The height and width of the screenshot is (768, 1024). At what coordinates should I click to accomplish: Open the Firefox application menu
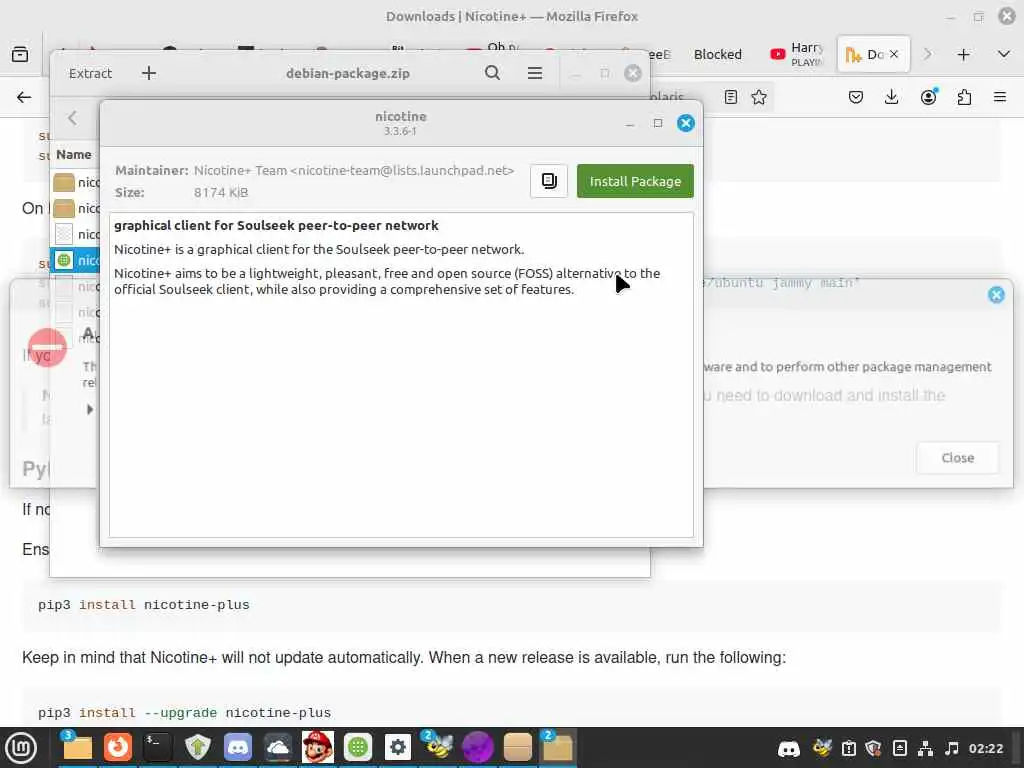[1000, 97]
